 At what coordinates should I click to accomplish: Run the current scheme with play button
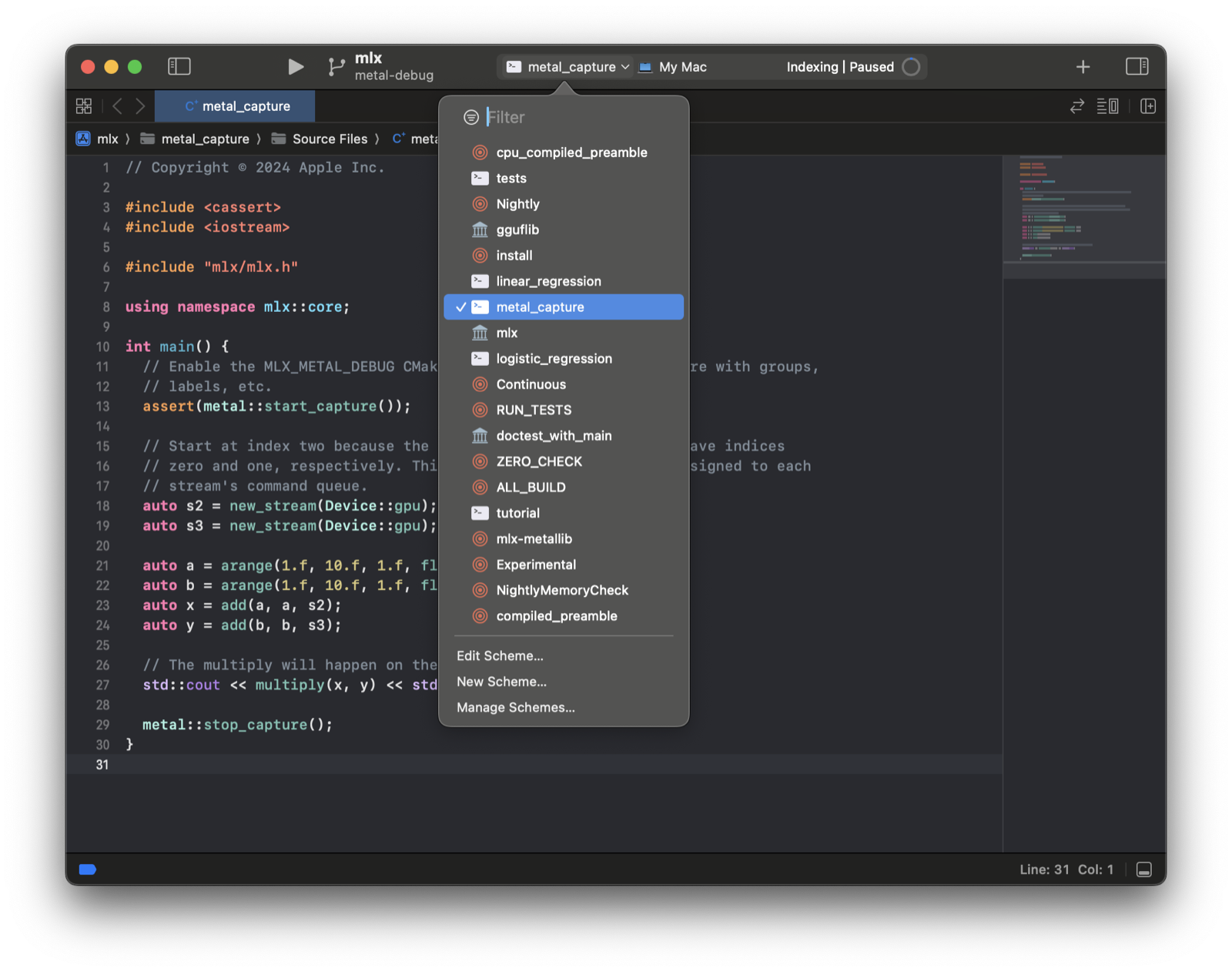click(296, 67)
